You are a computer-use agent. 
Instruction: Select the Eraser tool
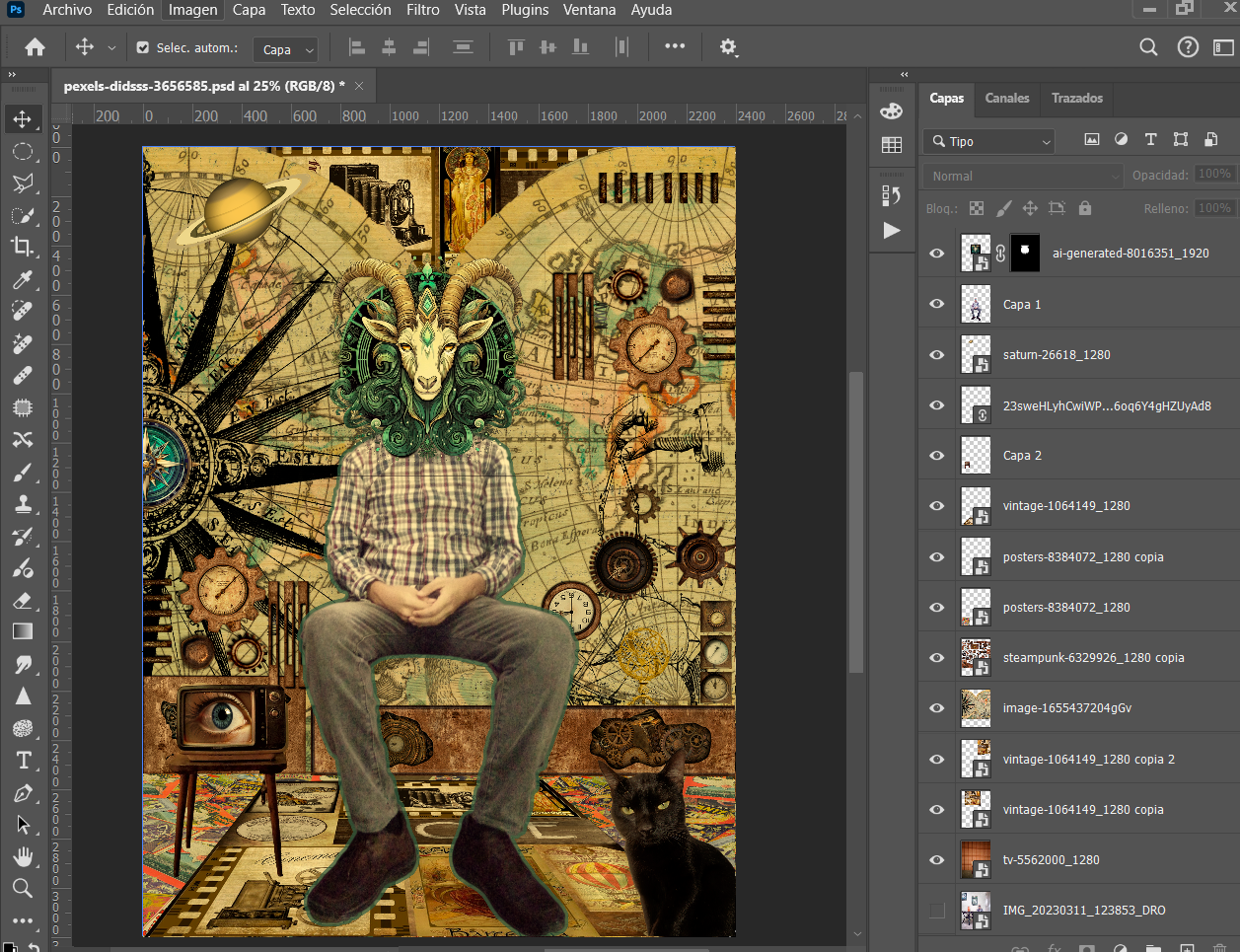tap(22, 600)
